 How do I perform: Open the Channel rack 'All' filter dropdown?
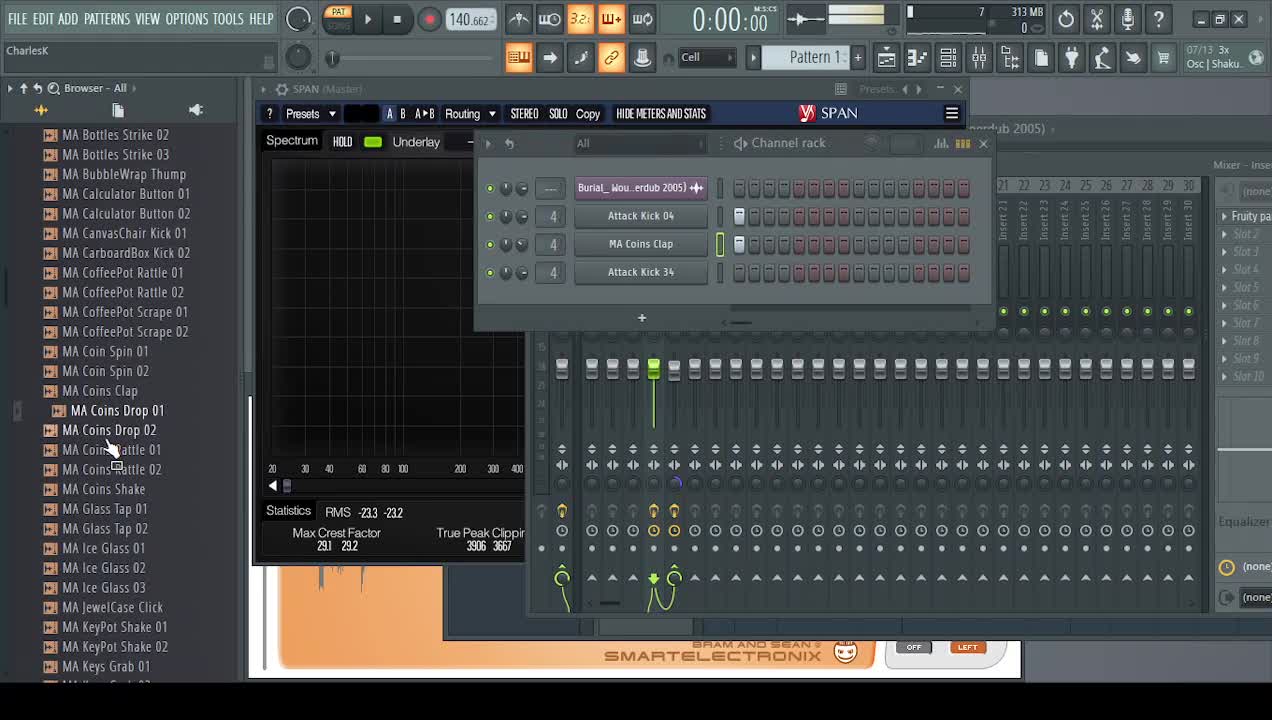tap(640, 144)
